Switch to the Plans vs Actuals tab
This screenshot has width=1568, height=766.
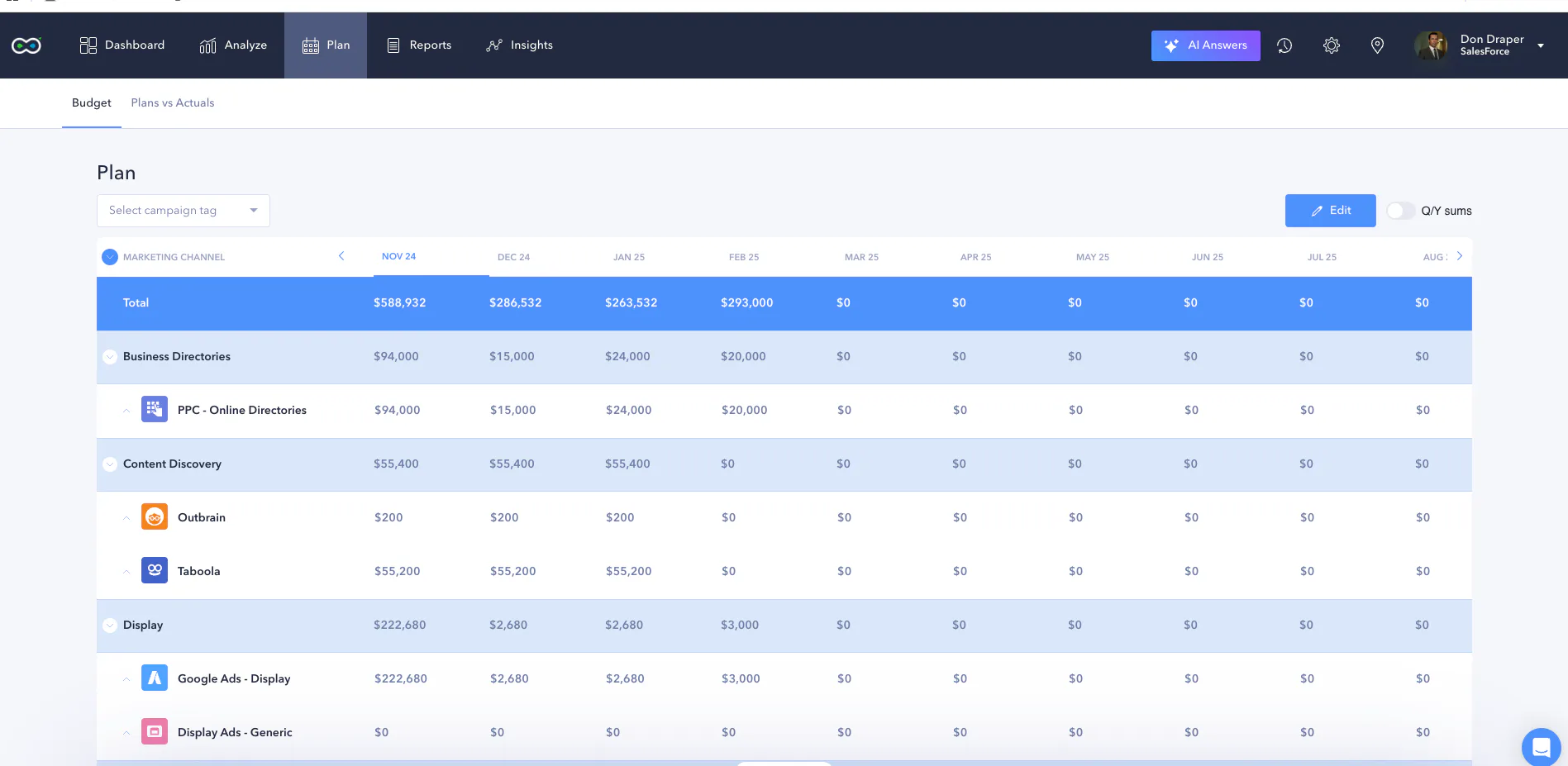[x=173, y=102]
